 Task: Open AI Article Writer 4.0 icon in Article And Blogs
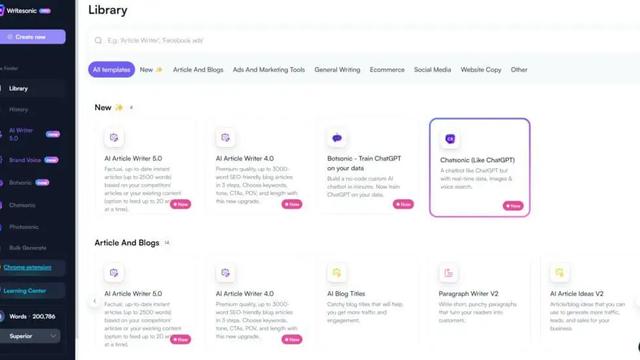pos(225,273)
